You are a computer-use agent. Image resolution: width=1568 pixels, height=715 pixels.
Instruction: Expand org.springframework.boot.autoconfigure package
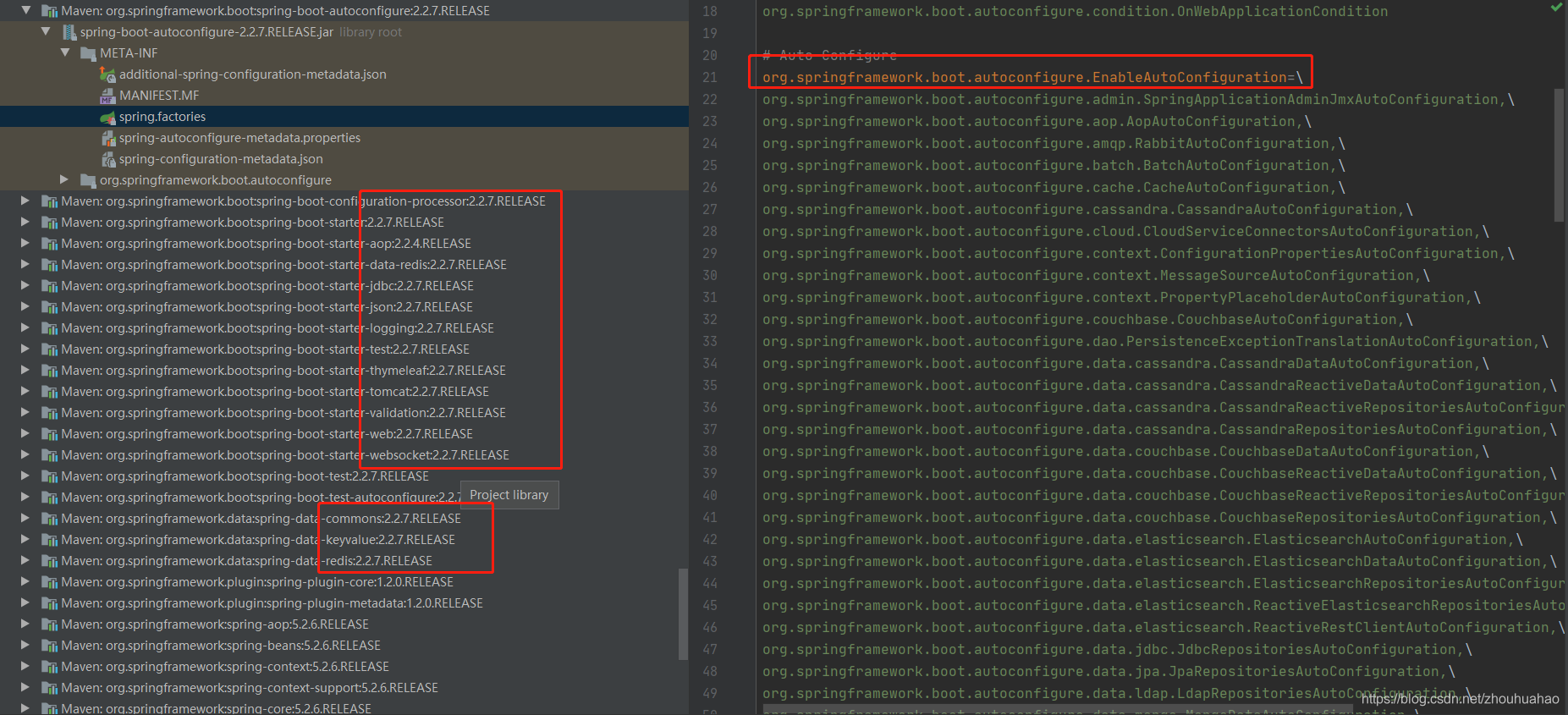click(x=65, y=179)
